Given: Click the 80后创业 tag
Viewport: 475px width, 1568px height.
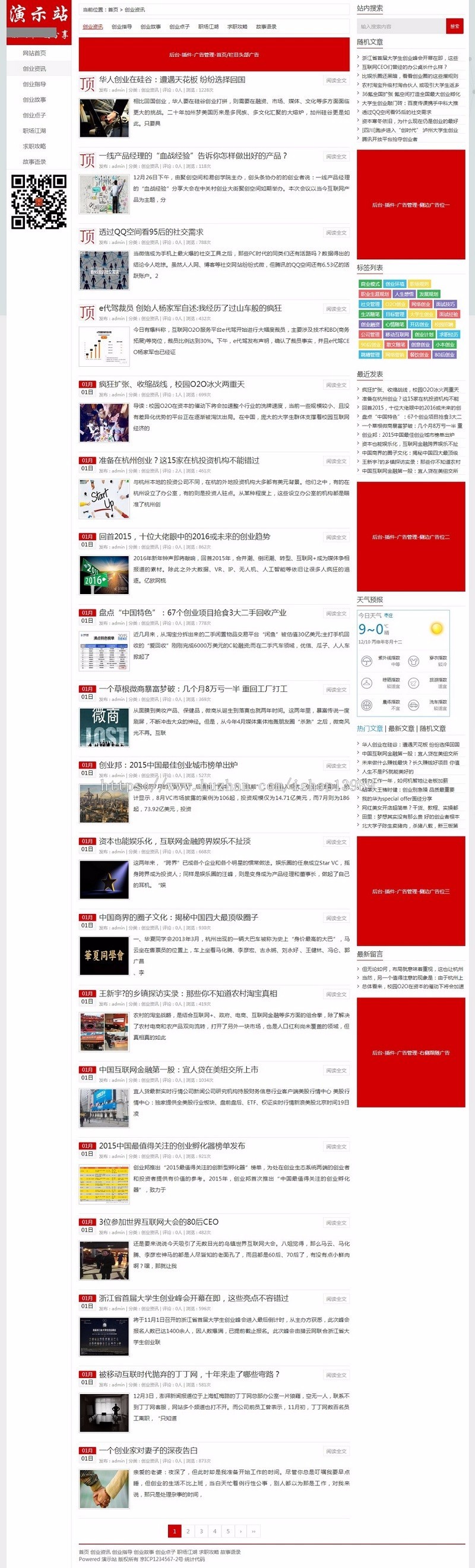Looking at the screenshot, I should [x=445, y=354].
